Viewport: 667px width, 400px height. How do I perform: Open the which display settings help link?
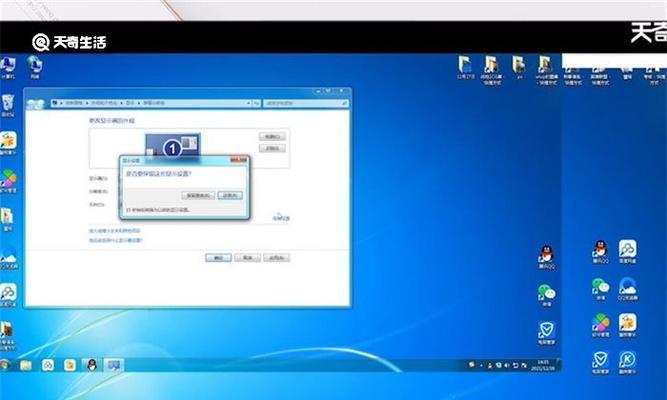click(x=116, y=240)
